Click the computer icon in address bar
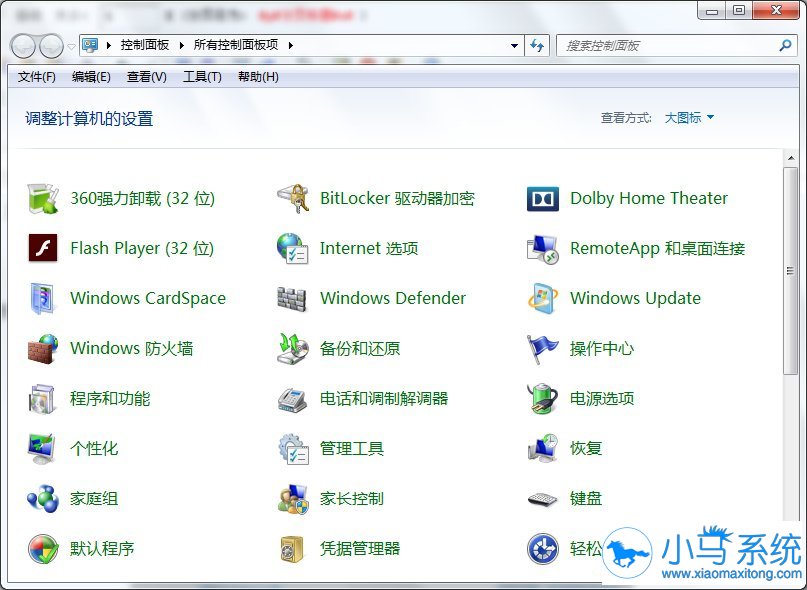The height and width of the screenshot is (590, 807). (91, 45)
